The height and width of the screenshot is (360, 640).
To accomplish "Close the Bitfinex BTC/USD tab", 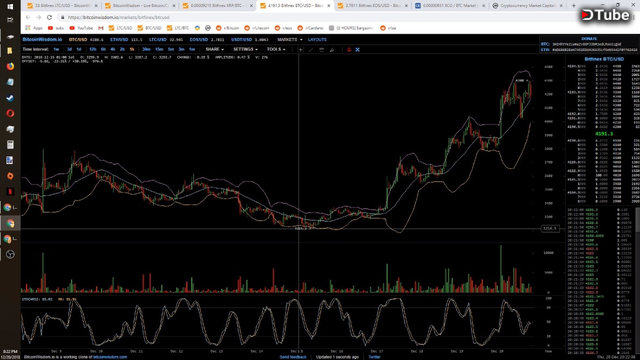I will 329,6.
